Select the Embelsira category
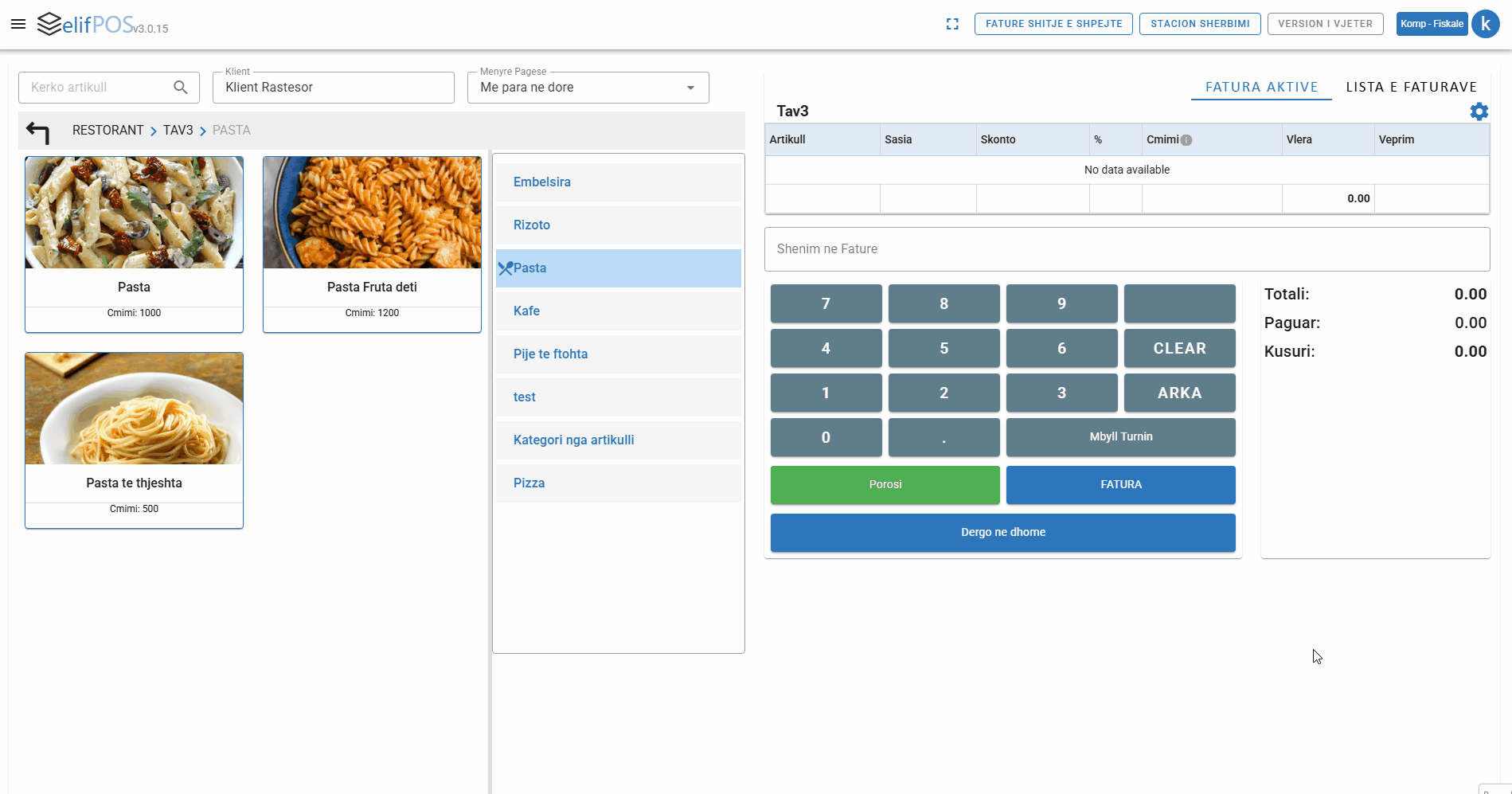This screenshot has width=1512, height=794. pos(619,182)
